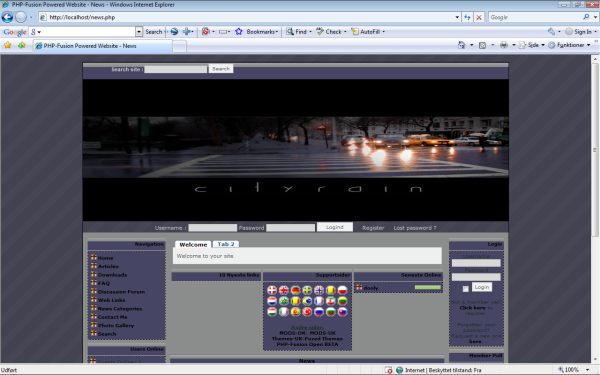The width and height of the screenshot is (600, 375).
Task: Click the Google toolbar Bookmarks star icon
Action: (238, 32)
